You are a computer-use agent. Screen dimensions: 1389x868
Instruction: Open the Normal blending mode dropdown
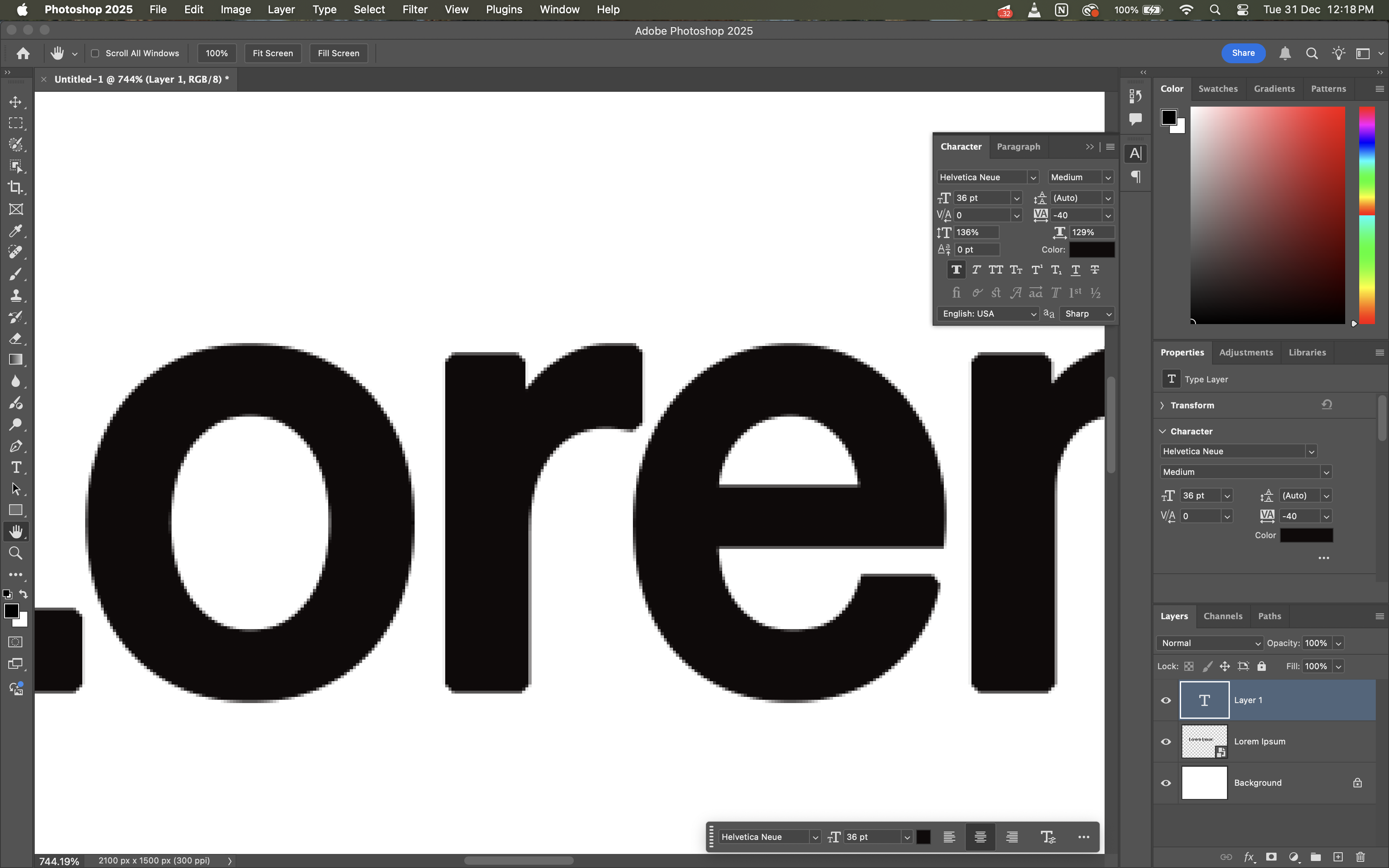tap(1208, 642)
